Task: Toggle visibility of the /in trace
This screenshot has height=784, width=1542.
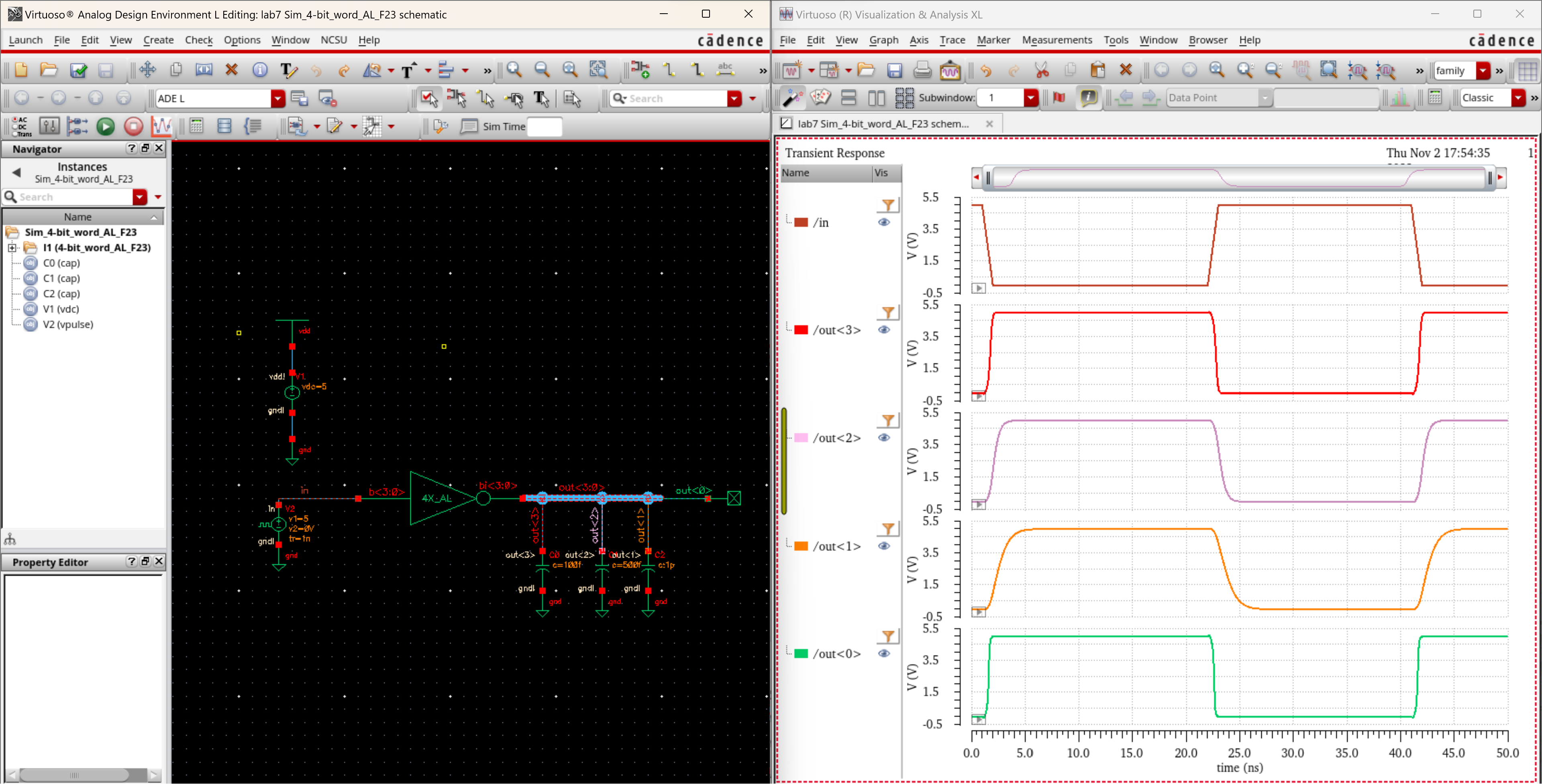Action: (883, 222)
